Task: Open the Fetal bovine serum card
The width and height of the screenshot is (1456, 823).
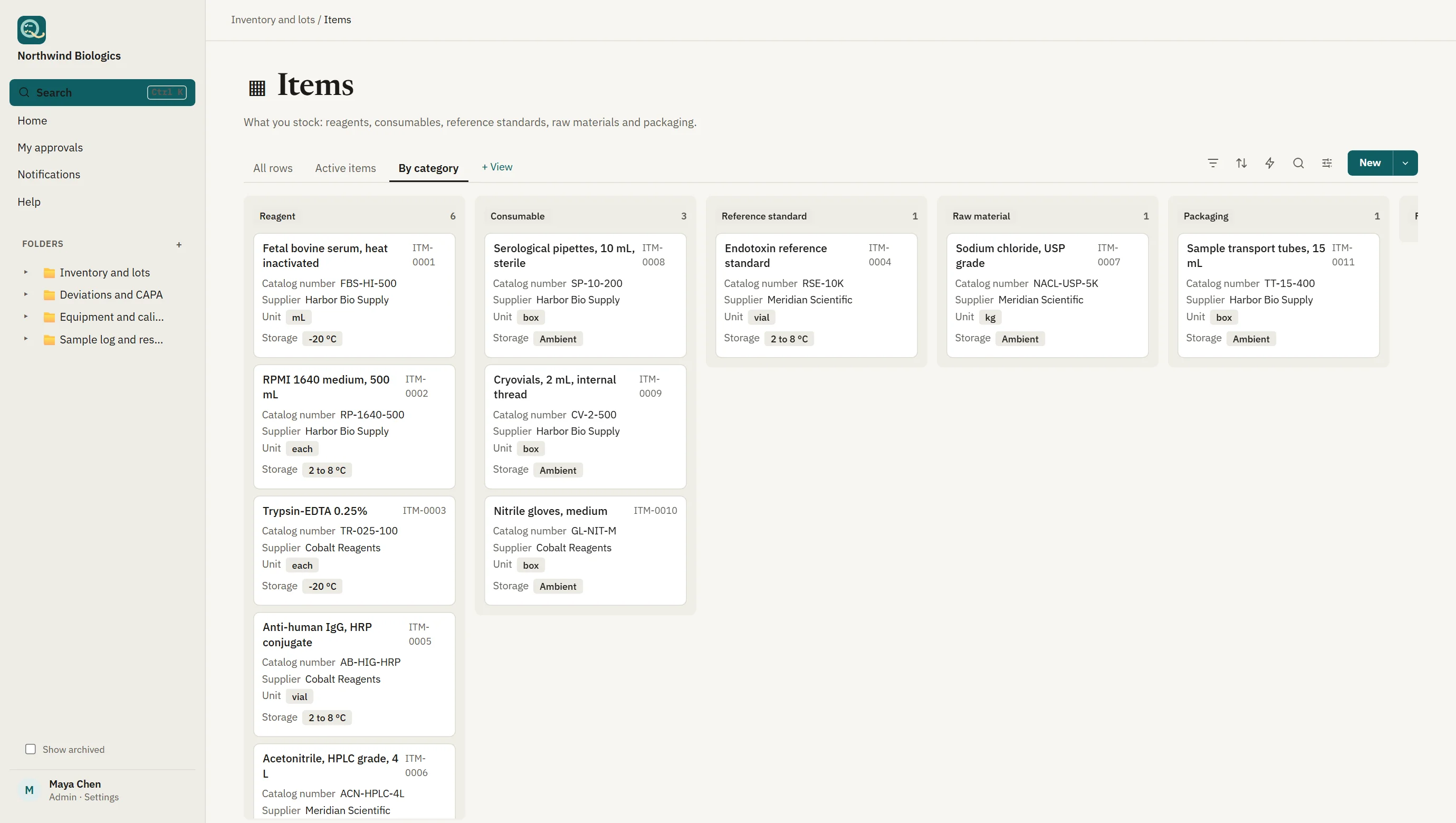Action: click(355, 295)
